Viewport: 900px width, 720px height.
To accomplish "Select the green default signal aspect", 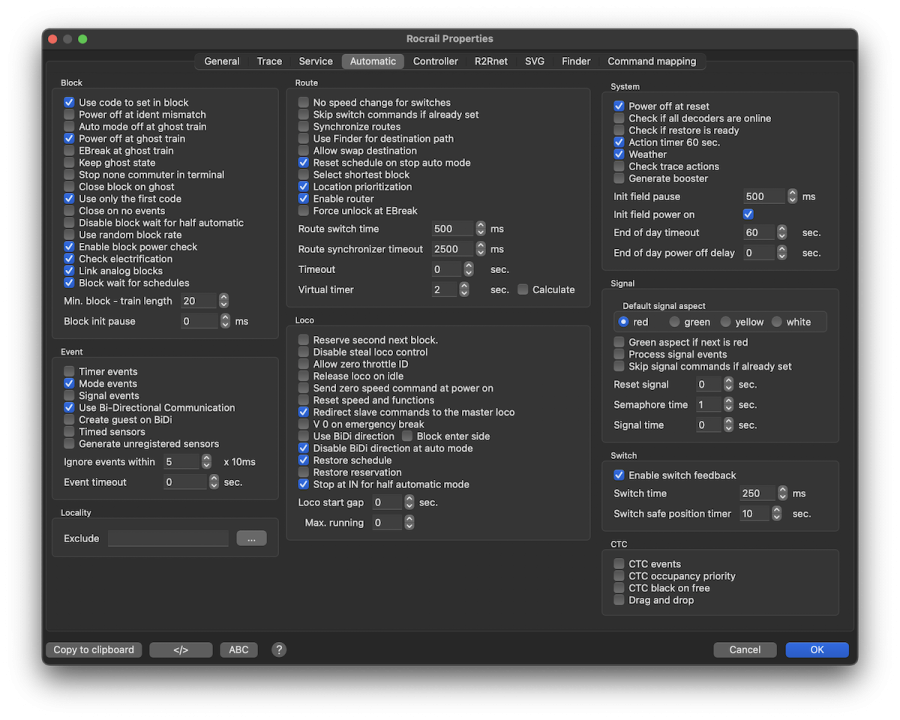I will coord(675,322).
